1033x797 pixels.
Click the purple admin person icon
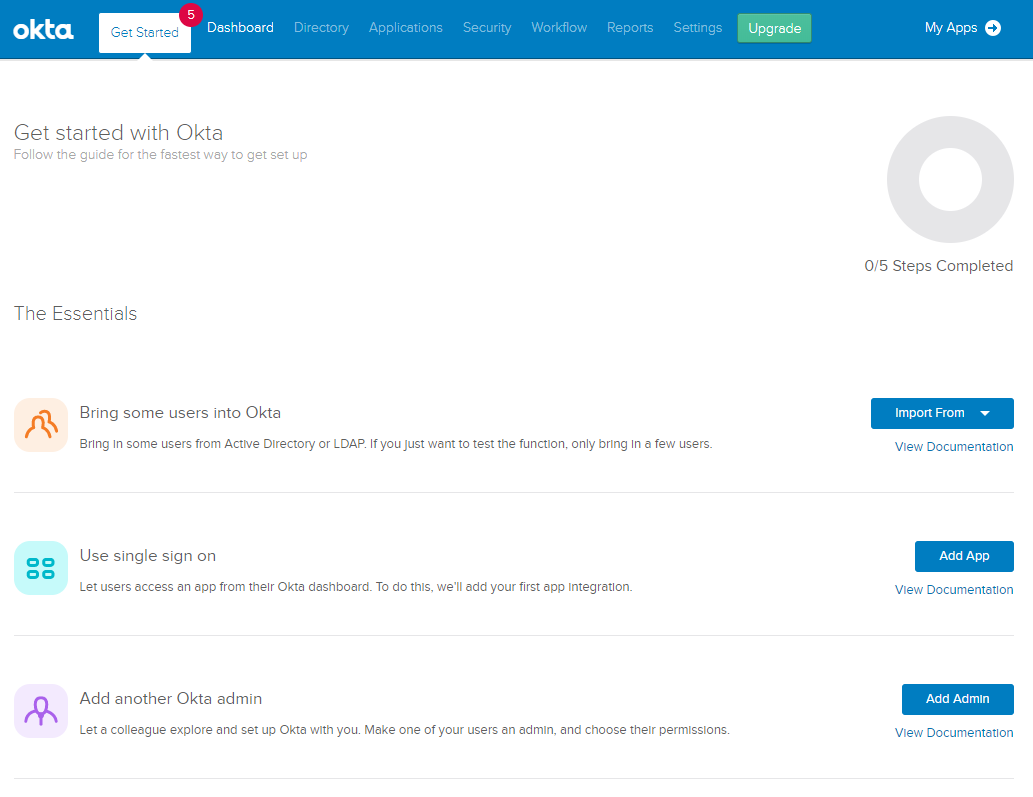pyautogui.click(x=40, y=710)
